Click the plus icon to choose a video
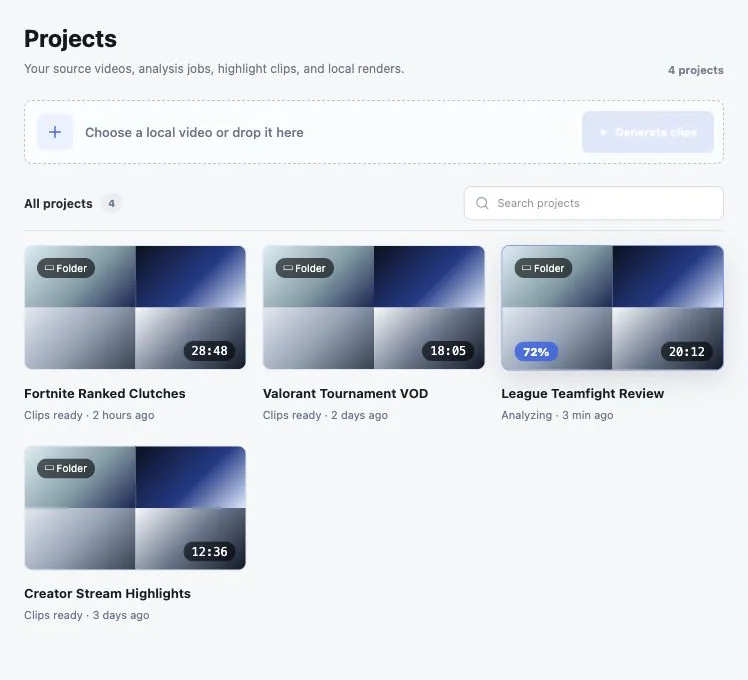This screenshot has height=680, width=748. tap(55, 132)
